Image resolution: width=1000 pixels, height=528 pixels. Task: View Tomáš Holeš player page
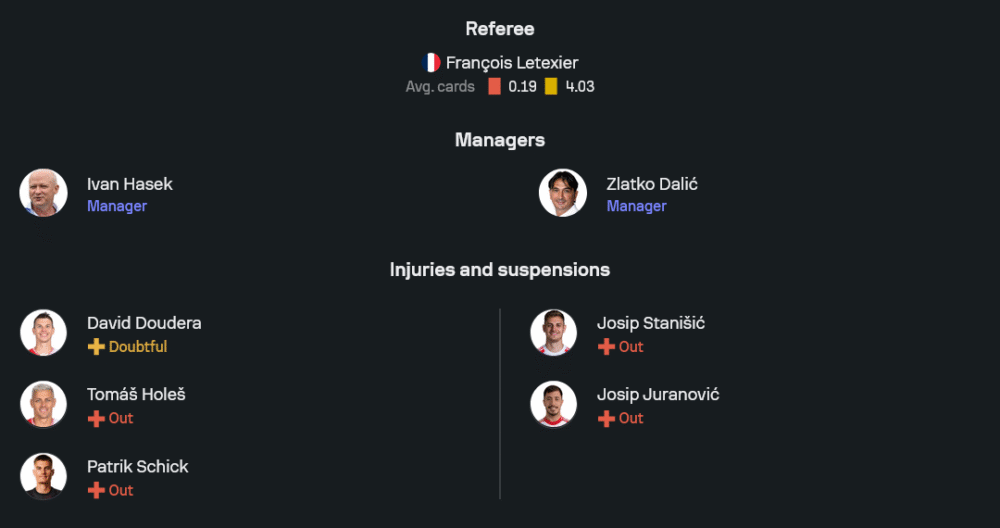pos(136,394)
